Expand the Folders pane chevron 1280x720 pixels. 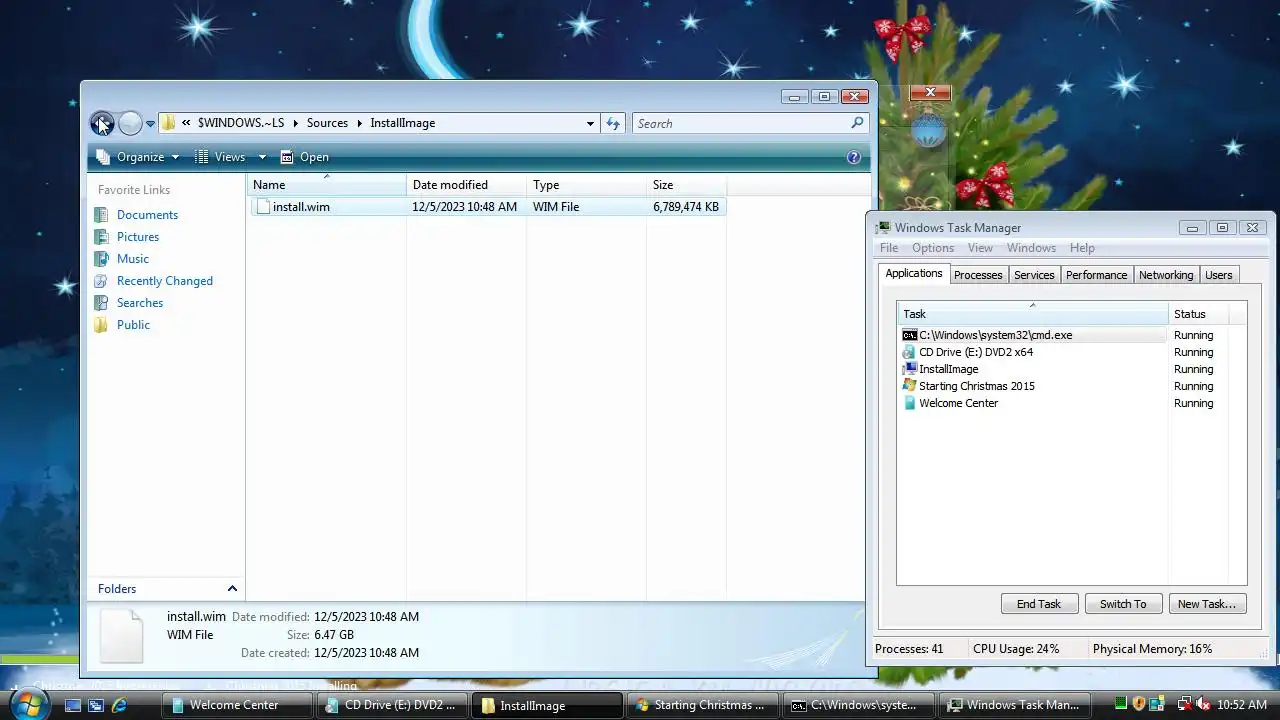[232, 589]
